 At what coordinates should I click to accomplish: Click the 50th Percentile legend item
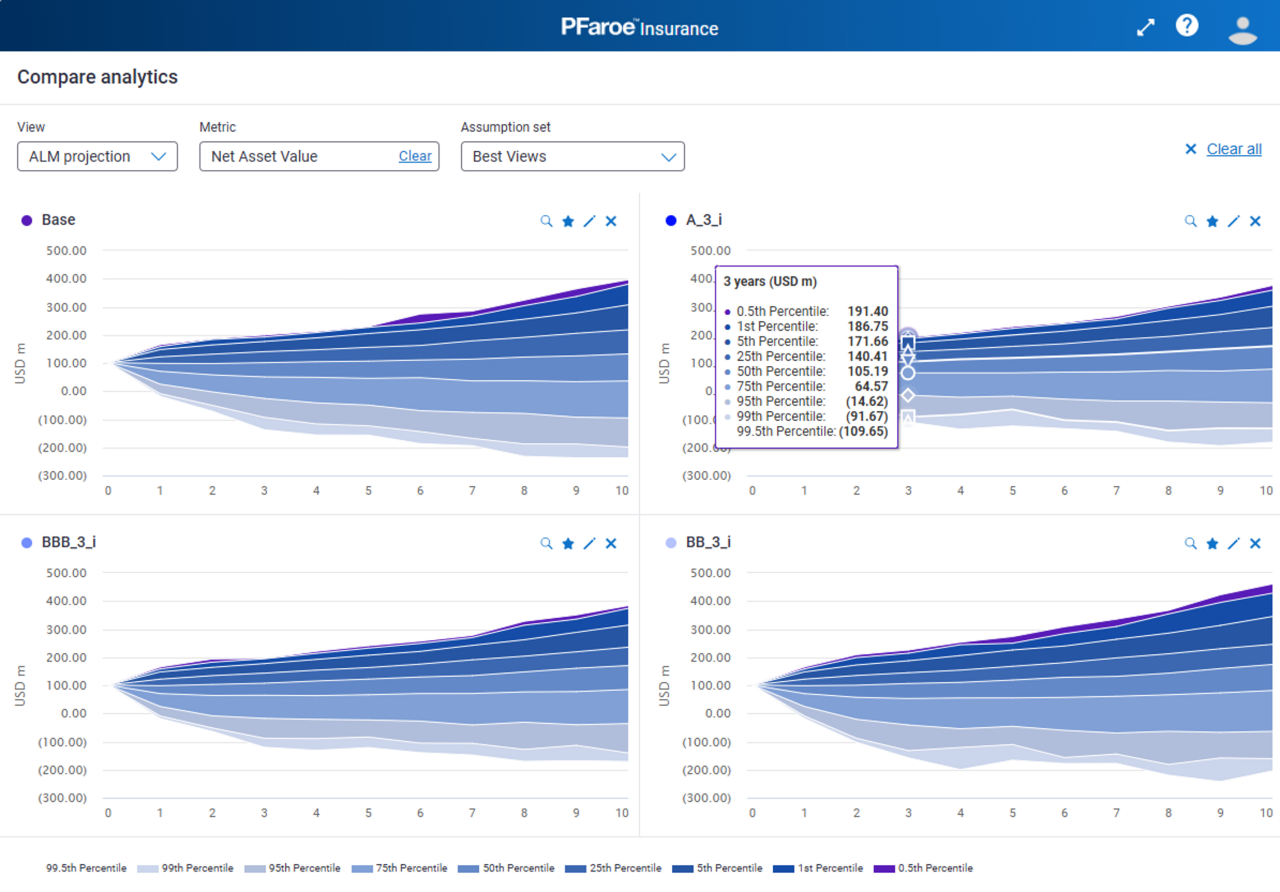coord(505,868)
